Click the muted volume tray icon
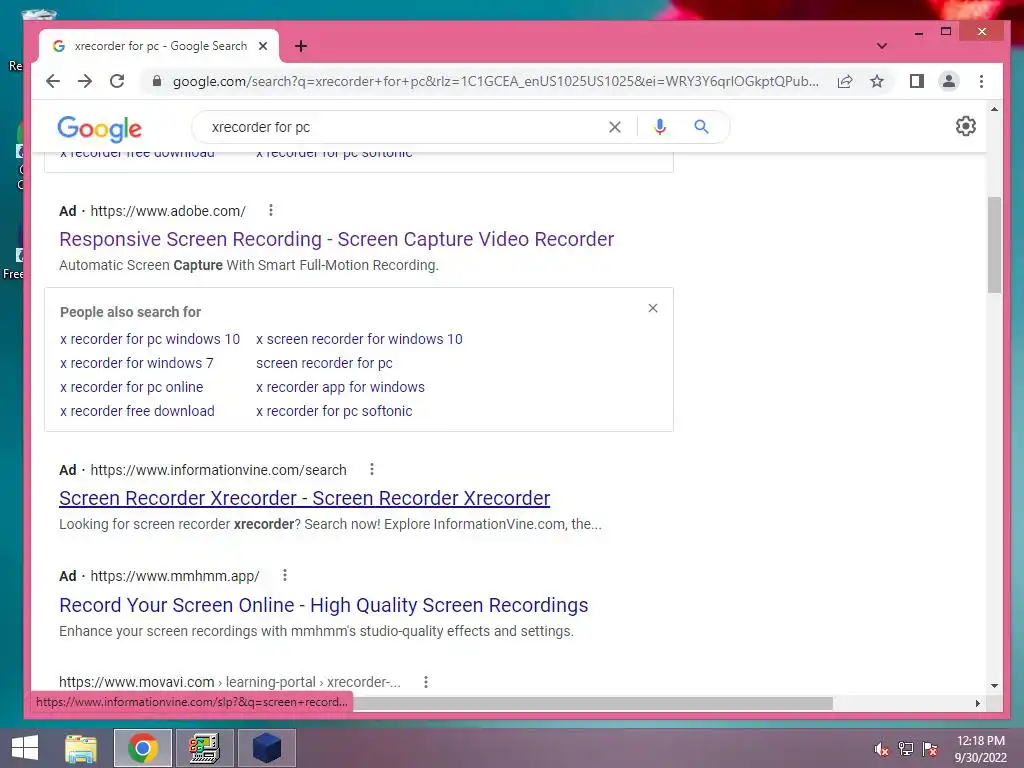This screenshot has width=1024, height=768. pos(881,749)
